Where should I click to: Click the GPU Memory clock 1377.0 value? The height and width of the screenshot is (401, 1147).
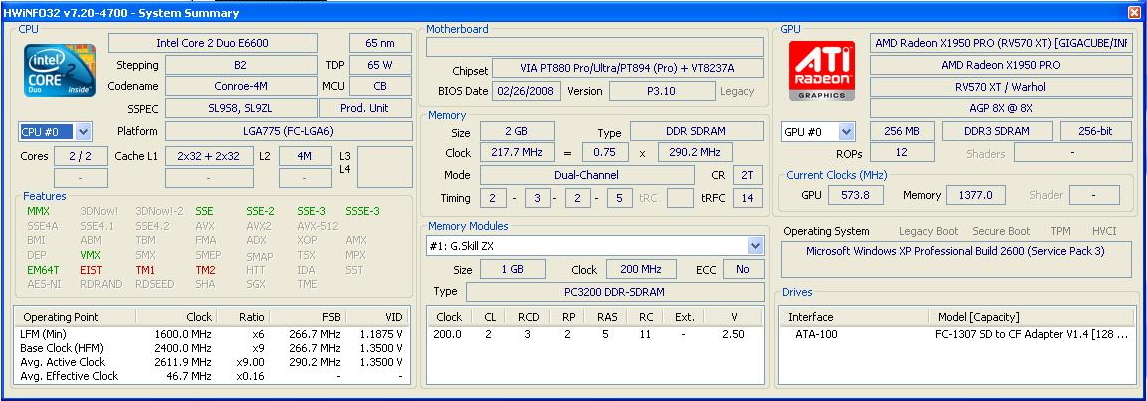coord(975,195)
